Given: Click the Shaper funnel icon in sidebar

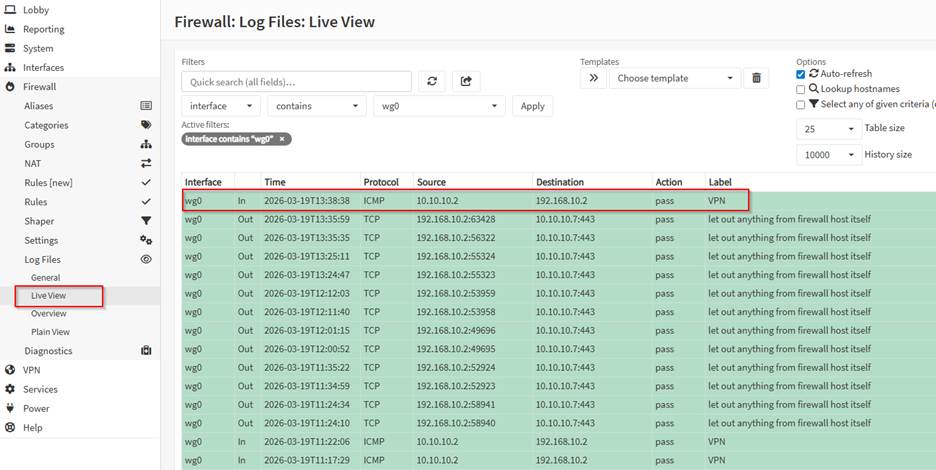Looking at the screenshot, I should (146, 221).
